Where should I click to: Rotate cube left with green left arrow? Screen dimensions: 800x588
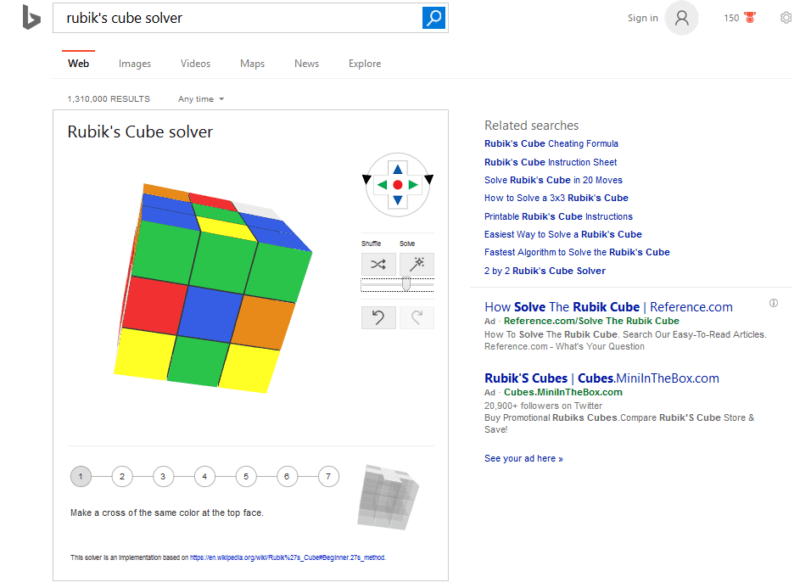pos(382,185)
